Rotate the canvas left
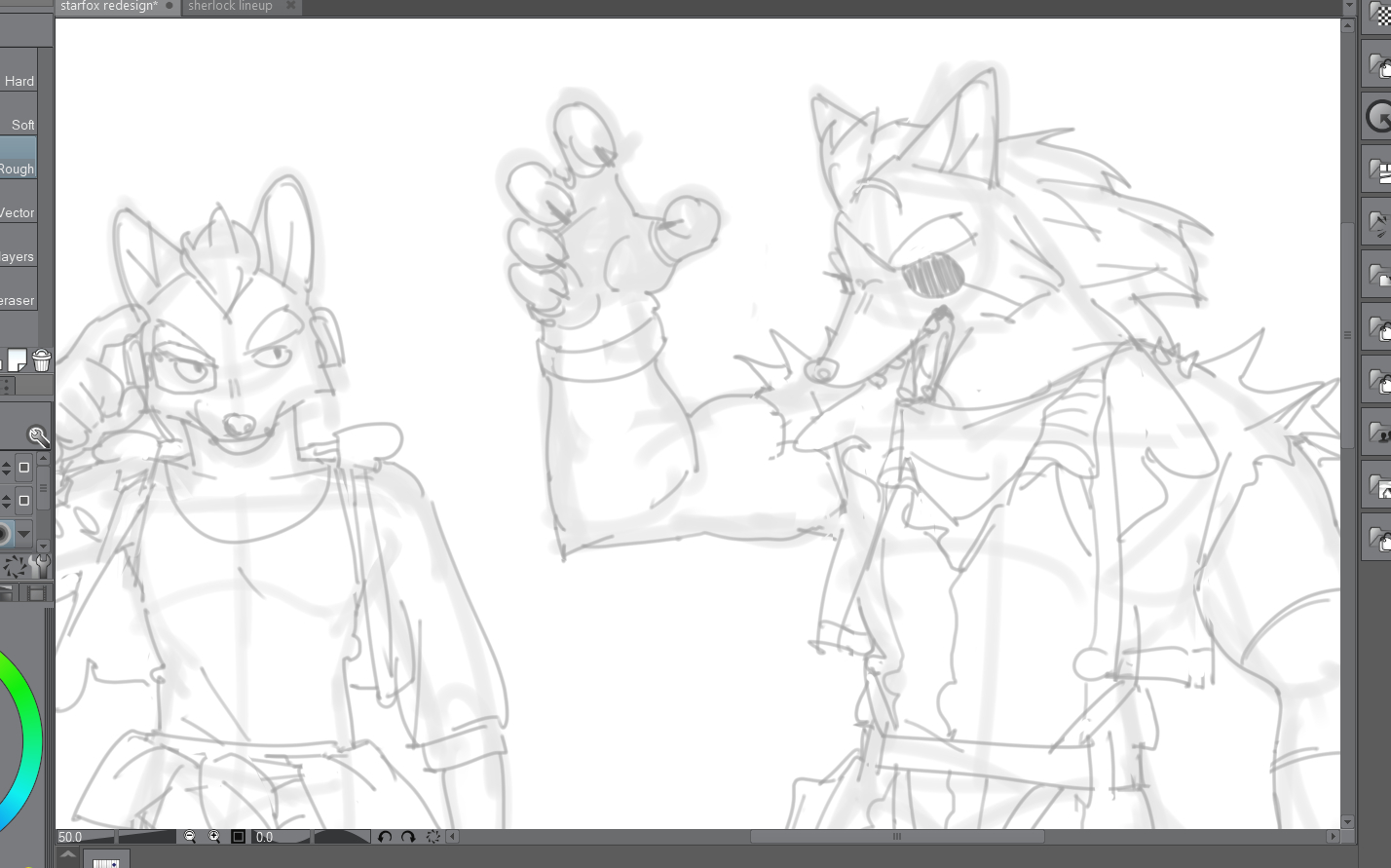 tap(385, 837)
